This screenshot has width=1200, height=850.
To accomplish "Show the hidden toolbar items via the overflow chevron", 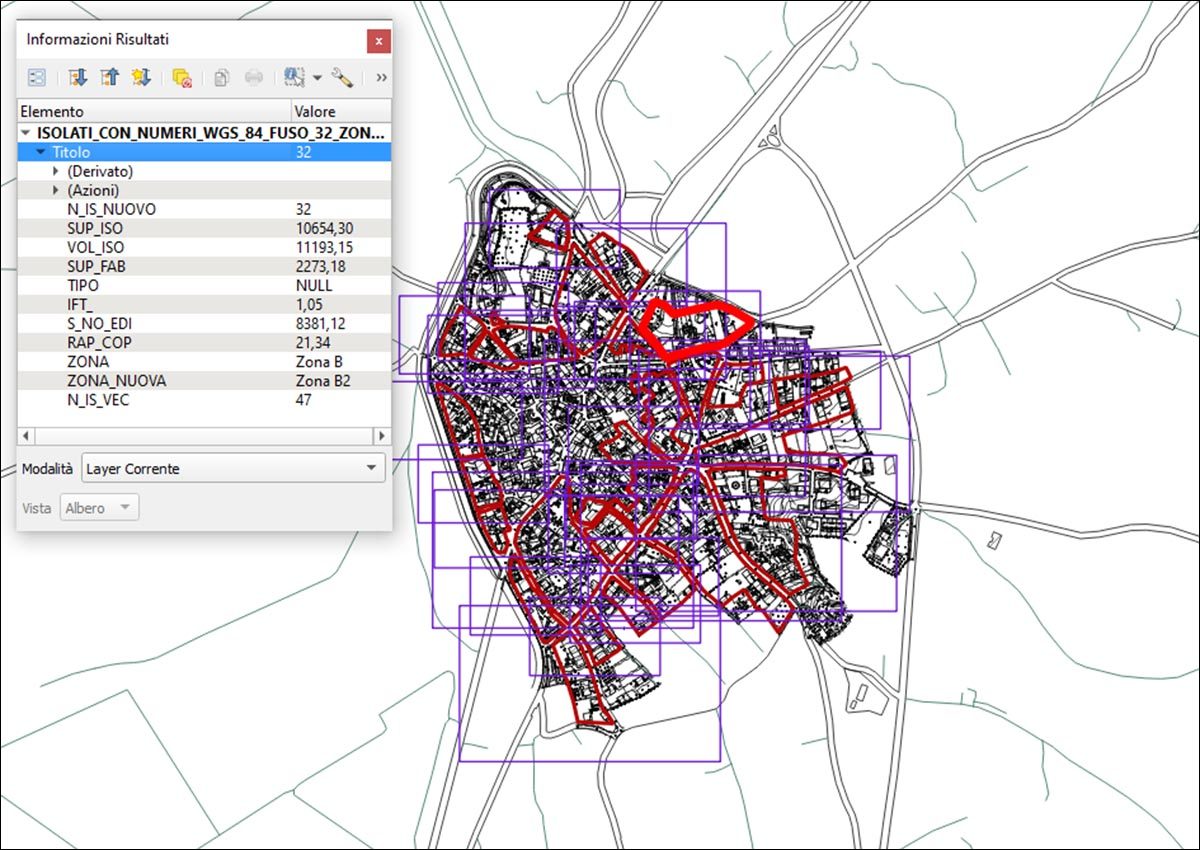I will (x=381, y=77).
